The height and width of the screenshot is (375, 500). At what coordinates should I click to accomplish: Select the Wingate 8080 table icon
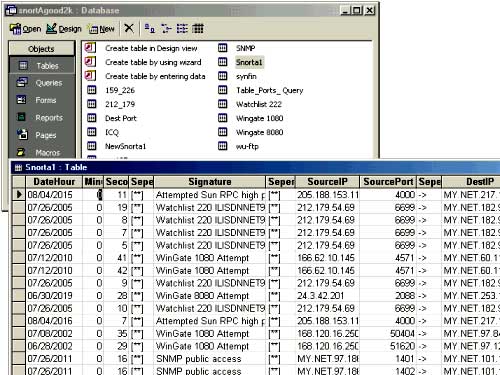(x=222, y=132)
